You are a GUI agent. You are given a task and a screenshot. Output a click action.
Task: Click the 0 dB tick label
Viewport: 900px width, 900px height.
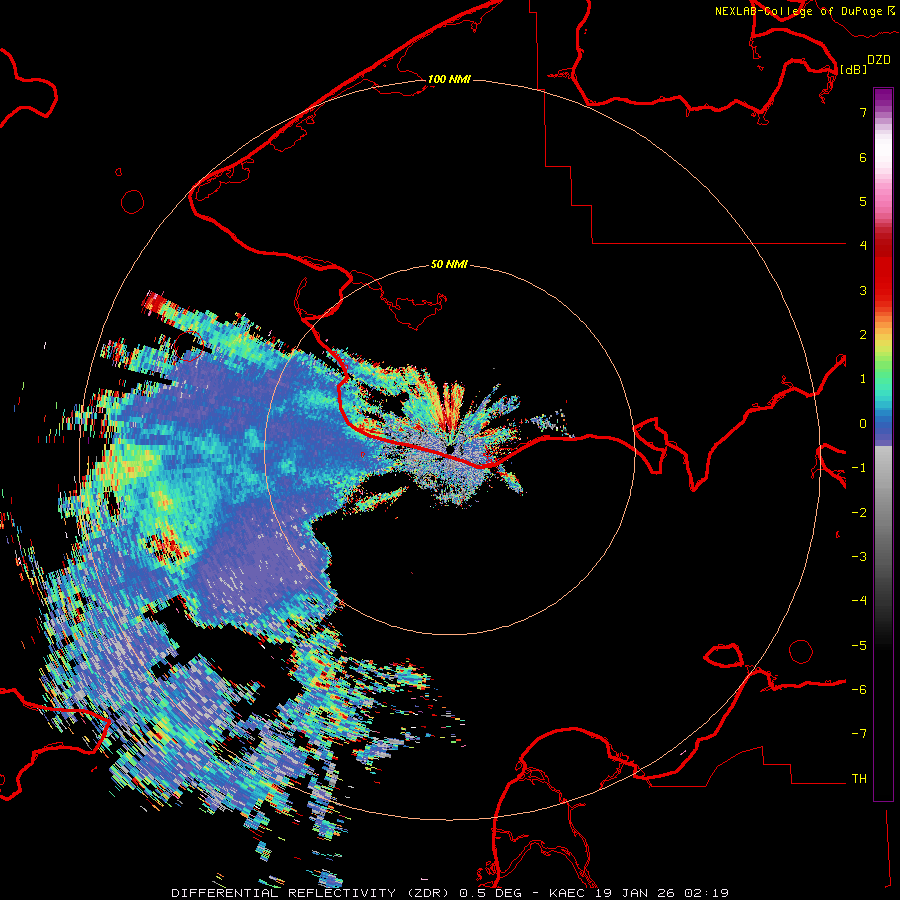pos(863,424)
